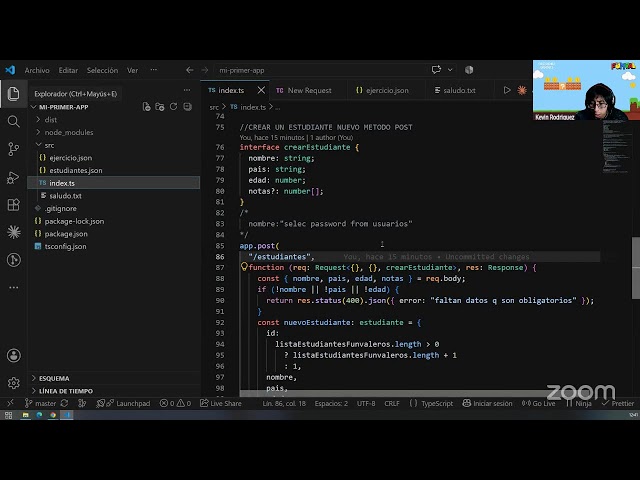Click Lín. 86, col. 18 cursor position
This screenshot has height=480, width=640.
click(x=284, y=403)
